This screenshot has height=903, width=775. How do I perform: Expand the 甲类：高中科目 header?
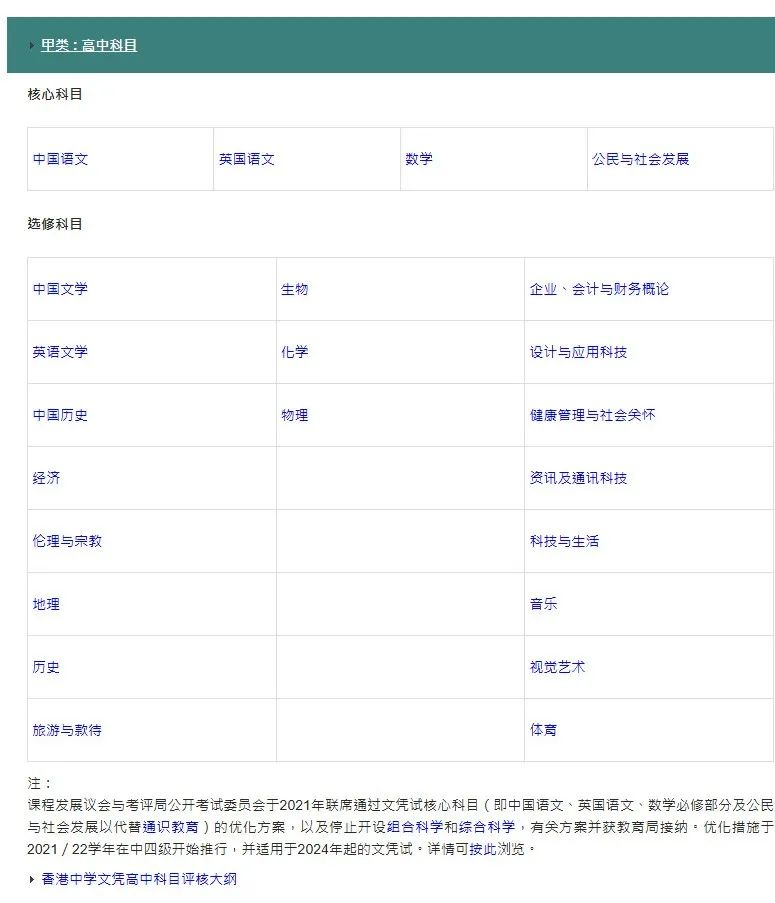pyautogui.click(x=89, y=45)
